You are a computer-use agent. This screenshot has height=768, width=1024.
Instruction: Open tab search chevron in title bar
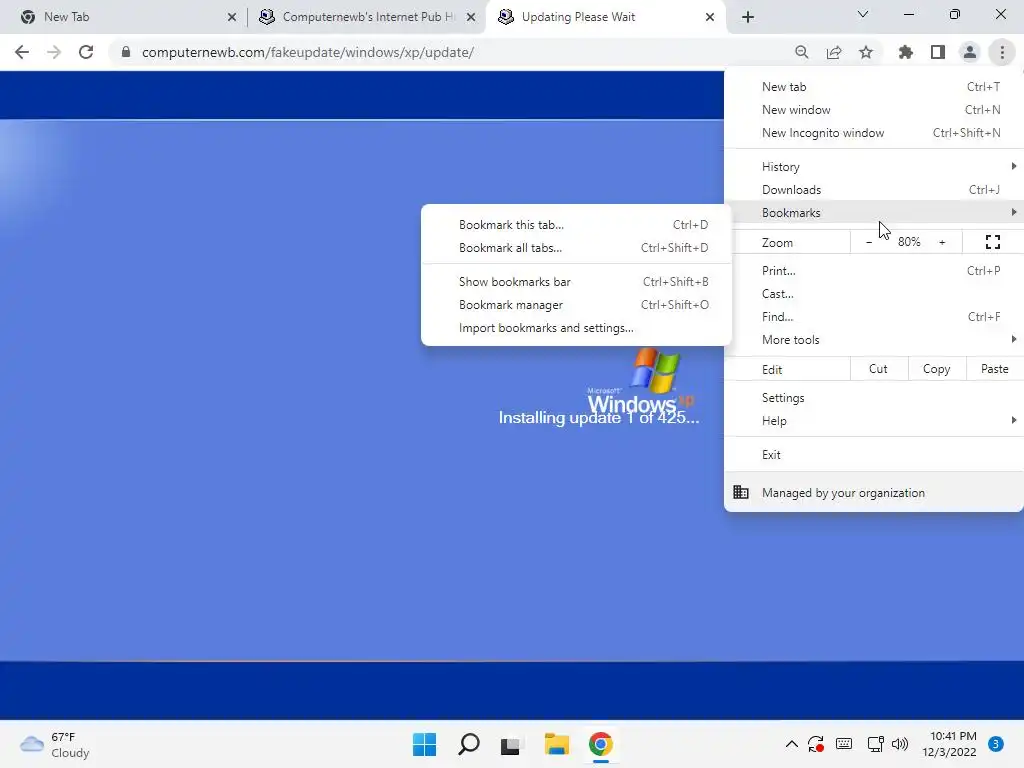[863, 14]
